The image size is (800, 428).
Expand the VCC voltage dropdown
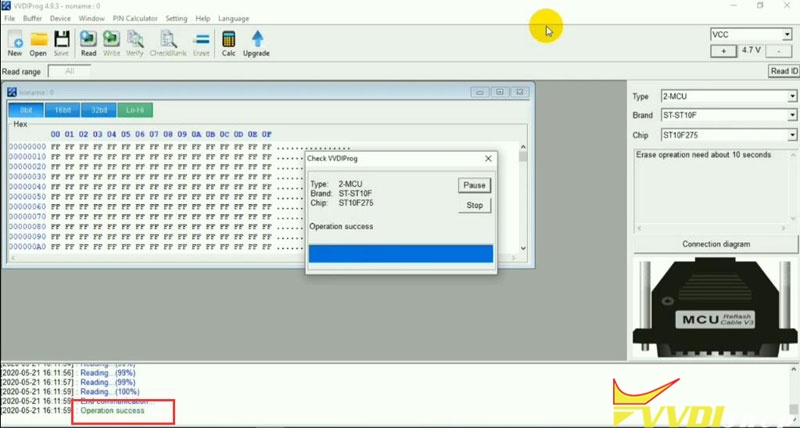[x=787, y=35]
